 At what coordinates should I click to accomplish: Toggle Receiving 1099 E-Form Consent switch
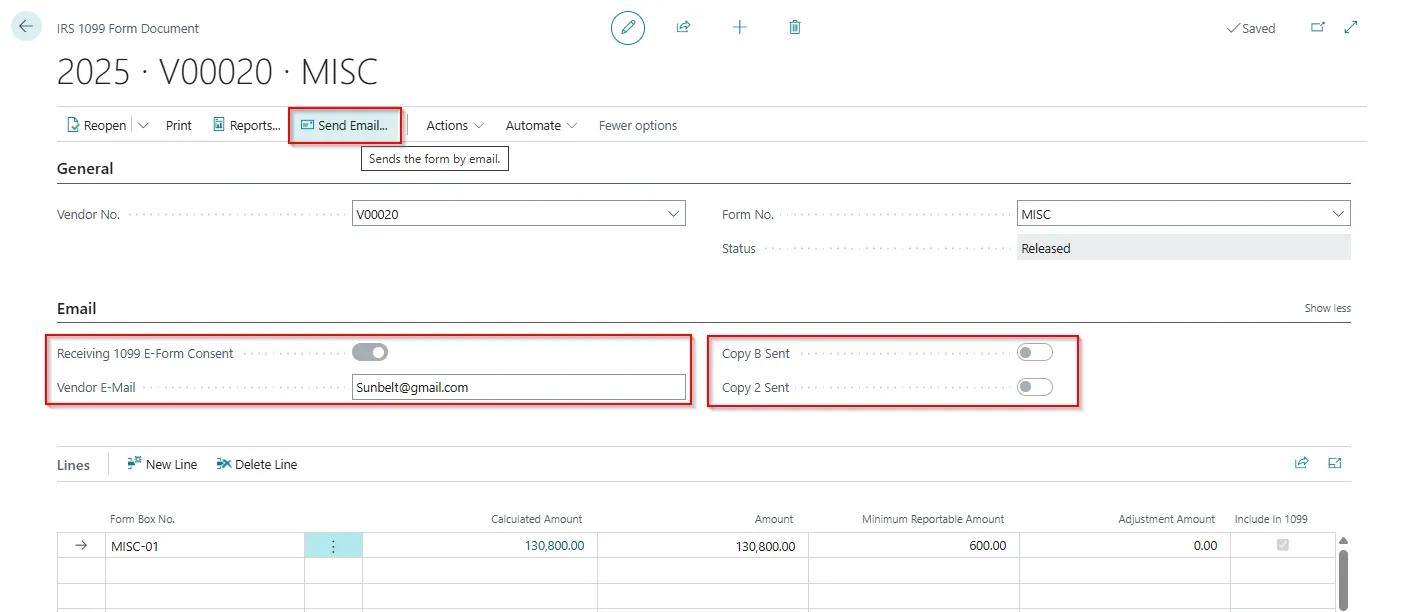370,352
